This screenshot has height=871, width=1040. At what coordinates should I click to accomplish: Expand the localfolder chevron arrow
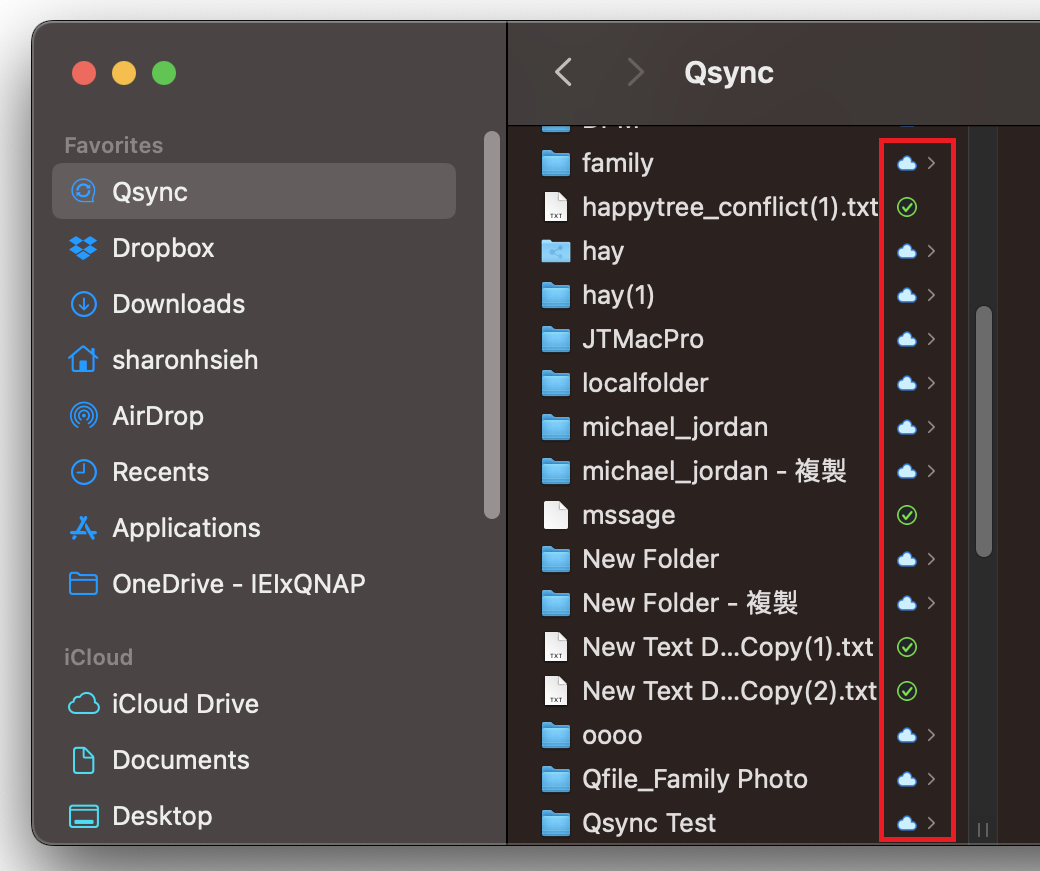tap(932, 383)
